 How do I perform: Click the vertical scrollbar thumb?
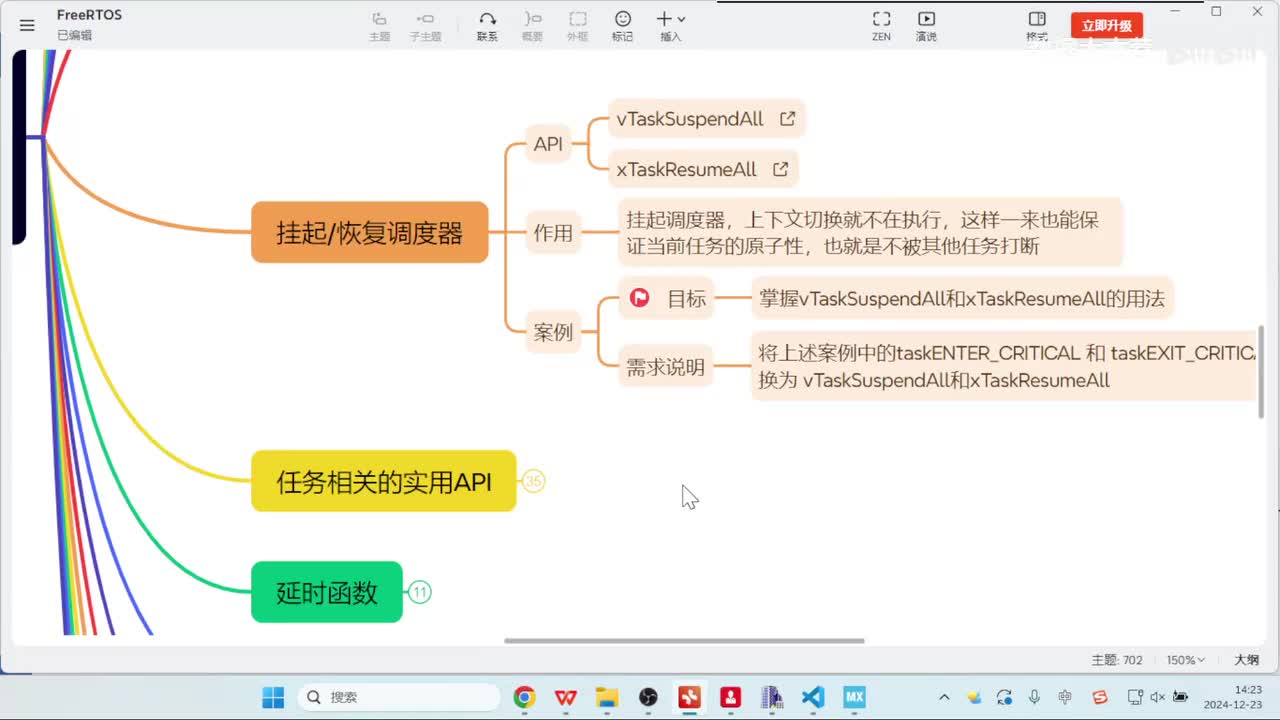click(x=1260, y=372)
